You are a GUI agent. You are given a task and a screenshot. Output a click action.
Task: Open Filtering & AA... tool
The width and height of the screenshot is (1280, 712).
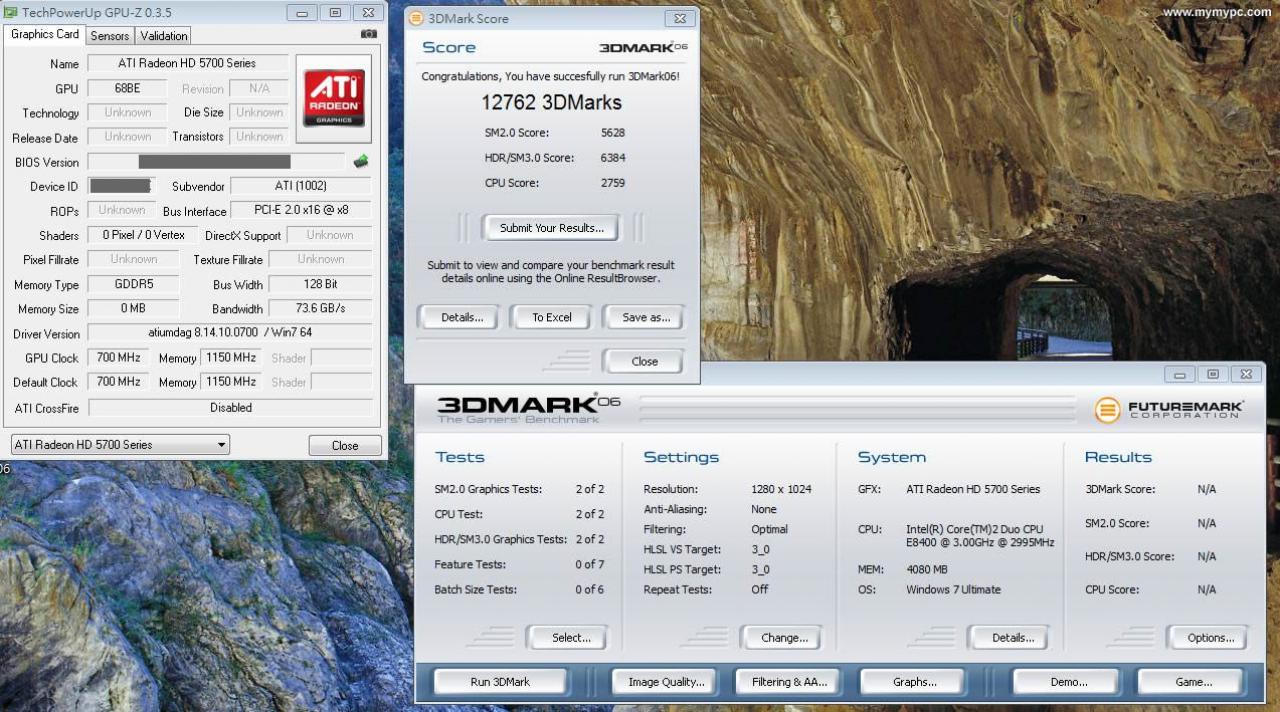(789, 682)
